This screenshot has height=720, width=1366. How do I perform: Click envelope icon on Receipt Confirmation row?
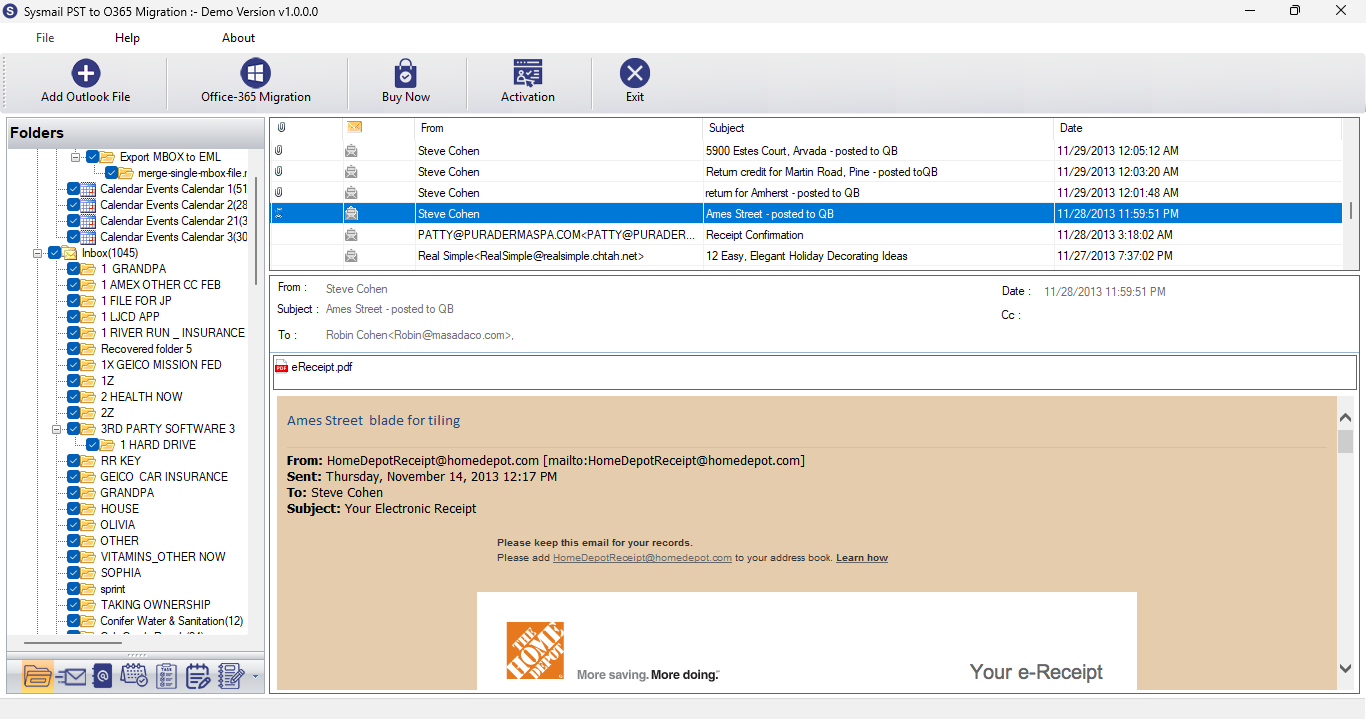pyautogui.click(x=352, y=235)
